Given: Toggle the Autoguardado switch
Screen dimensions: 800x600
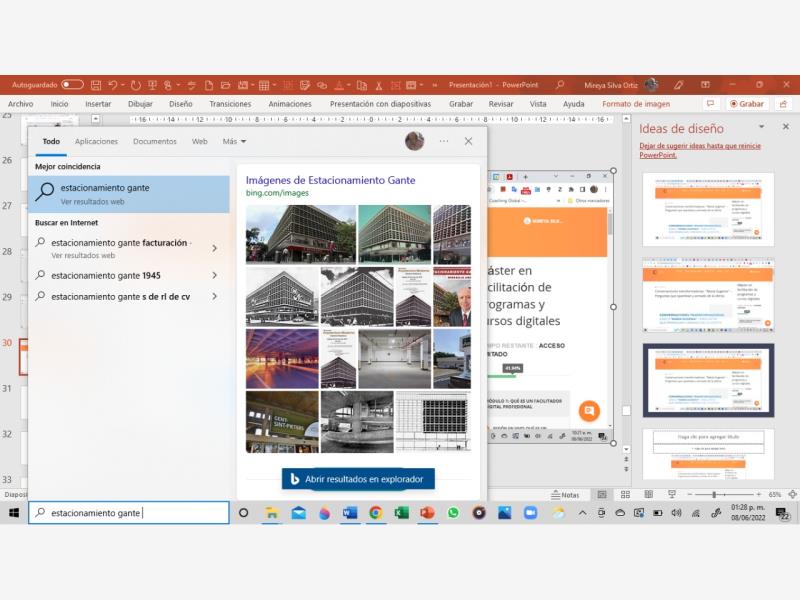Looking at the screenshot, I should (72, 85).
